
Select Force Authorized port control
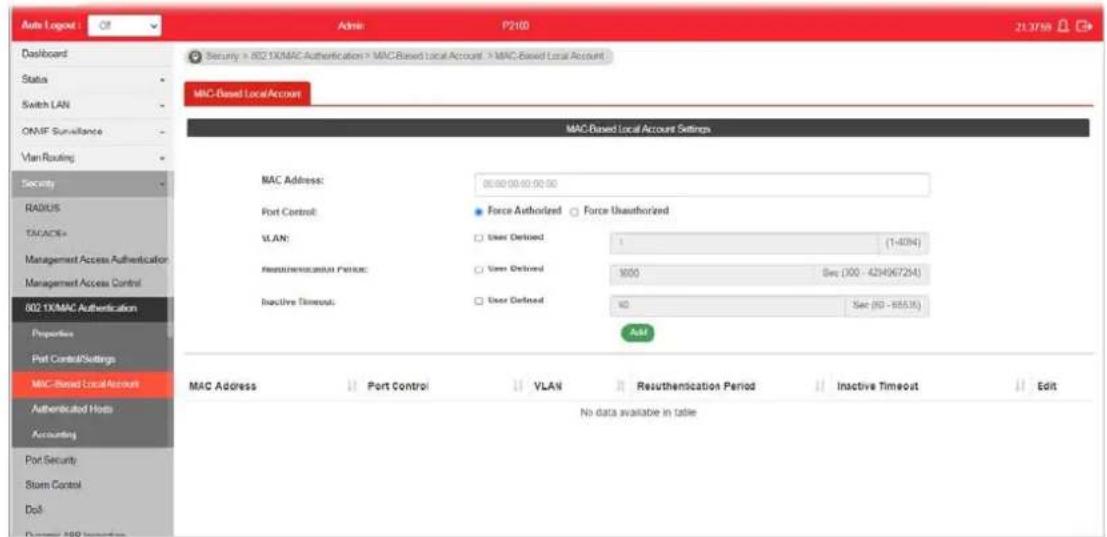480,211
